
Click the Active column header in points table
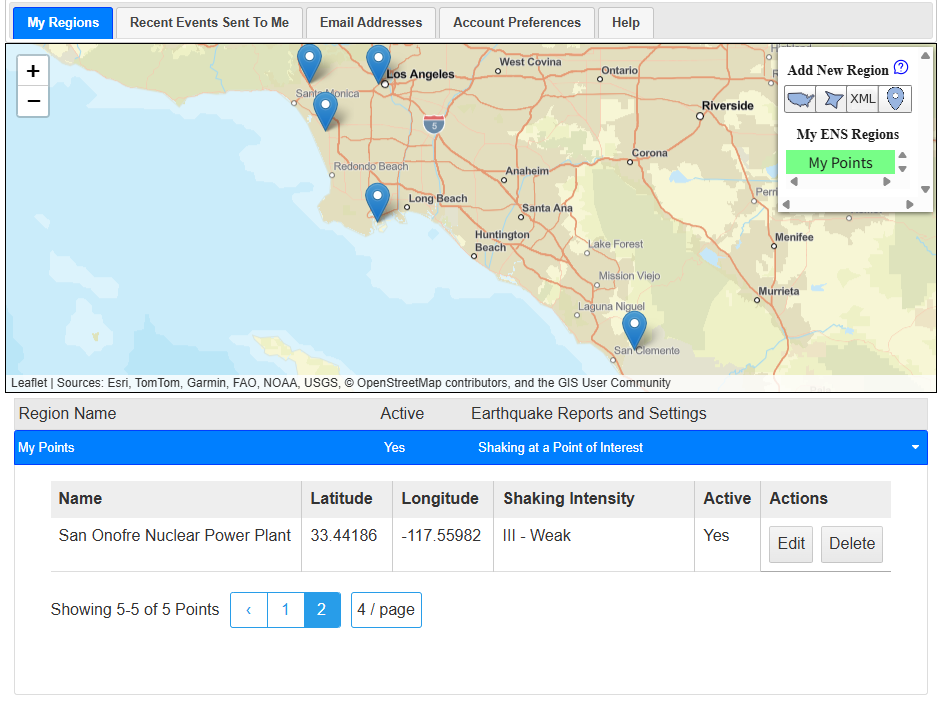[727, 498]
